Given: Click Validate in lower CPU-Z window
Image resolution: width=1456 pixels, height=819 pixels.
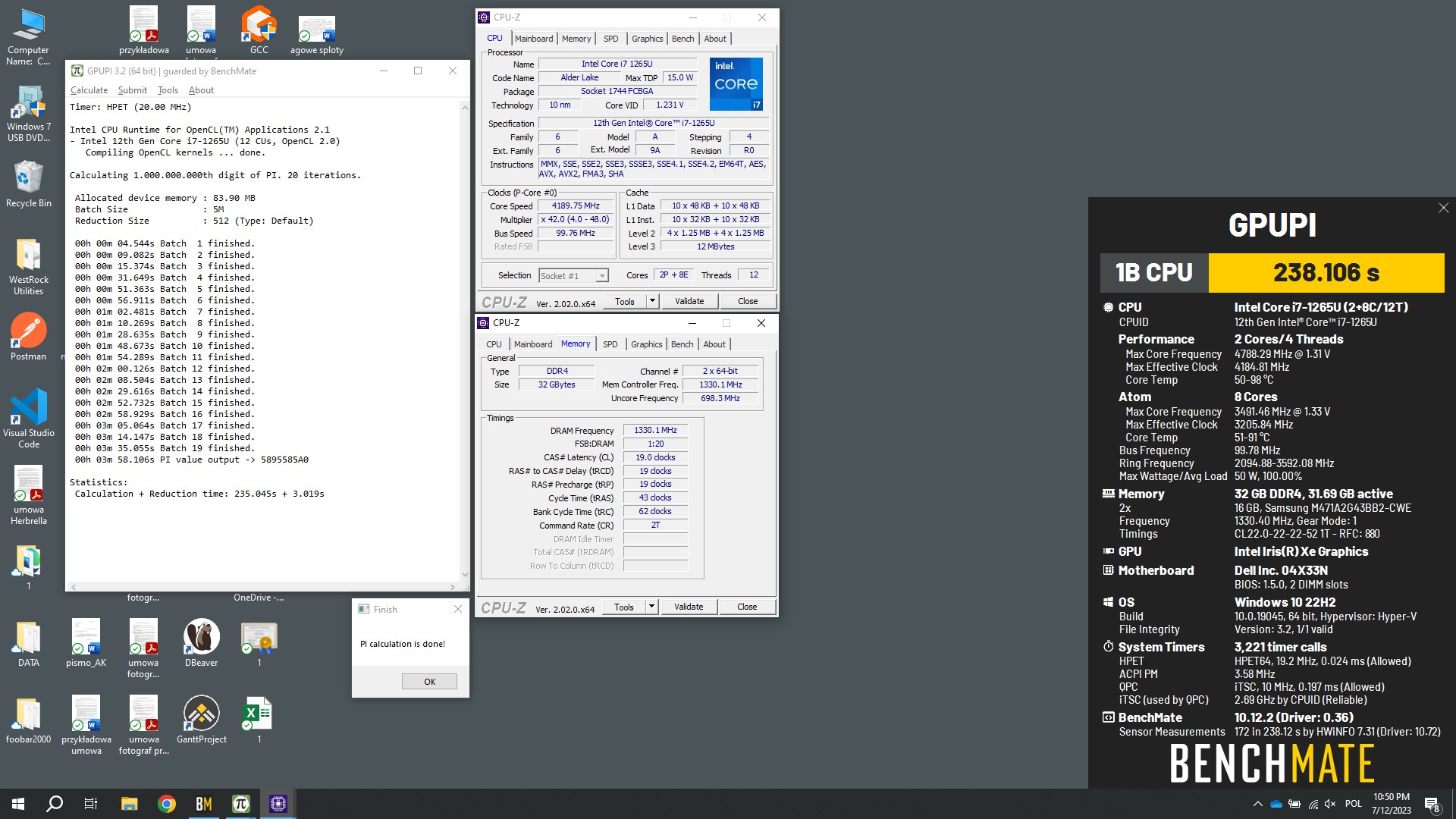Looking at the screenshot, I should (689, 607).
